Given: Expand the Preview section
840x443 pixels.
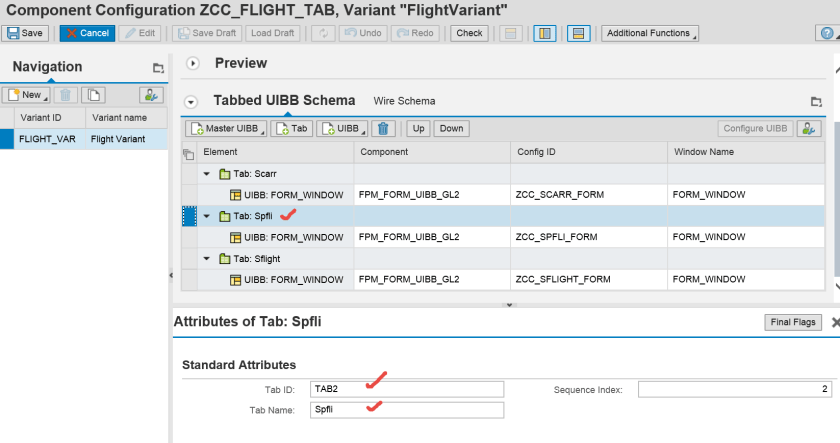Looking at the screenshot, I should coord(193,63).
